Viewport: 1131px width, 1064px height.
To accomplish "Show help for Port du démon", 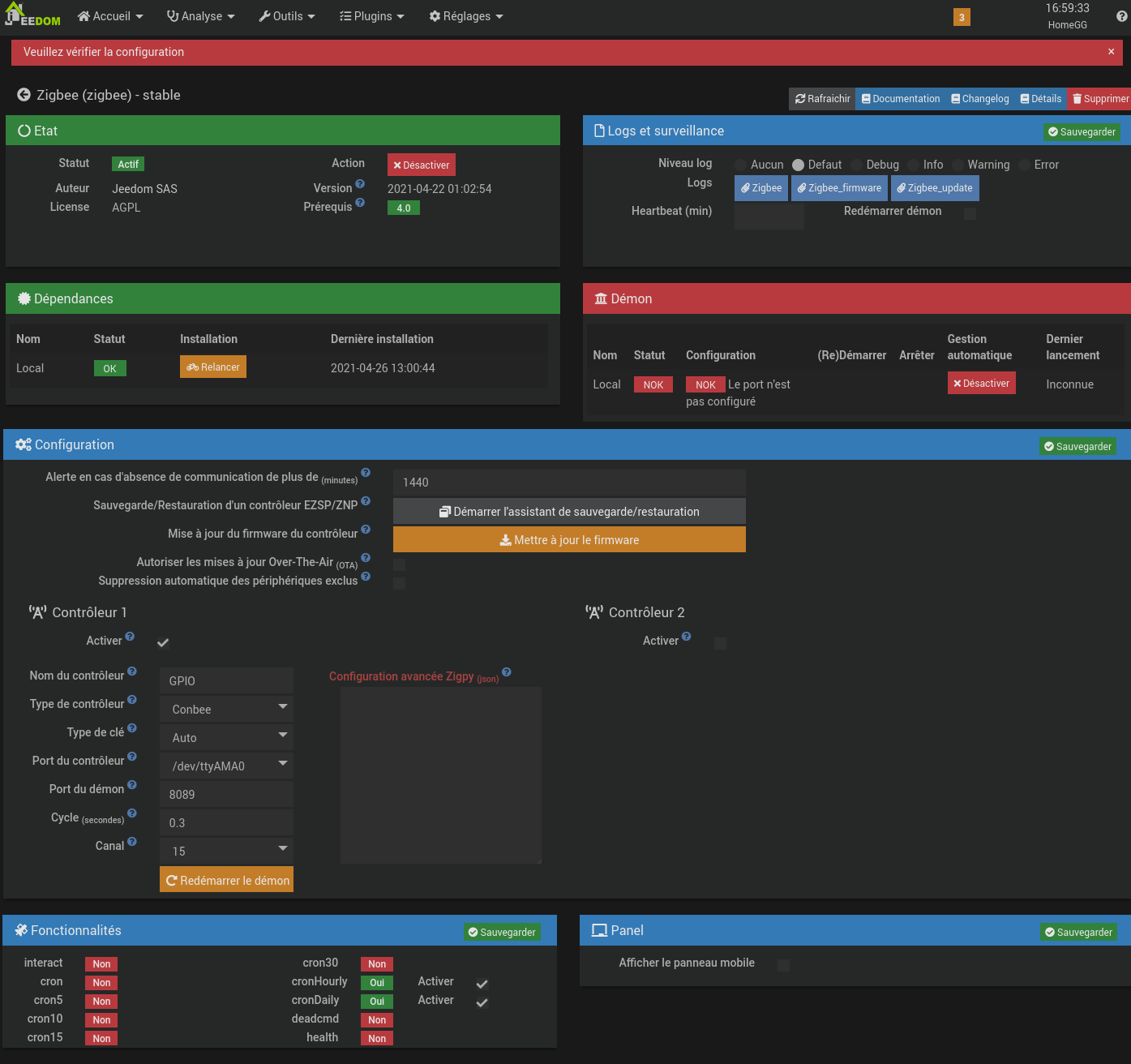I will (x=132, y=785).
